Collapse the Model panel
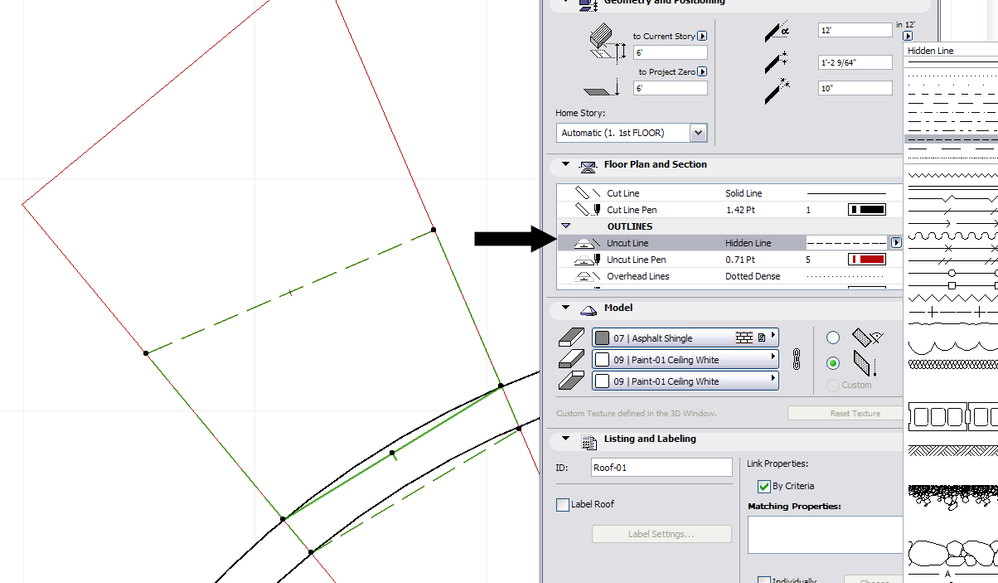Screen dimensions: 998x583 pyautogui.click(x=565, y=307)
